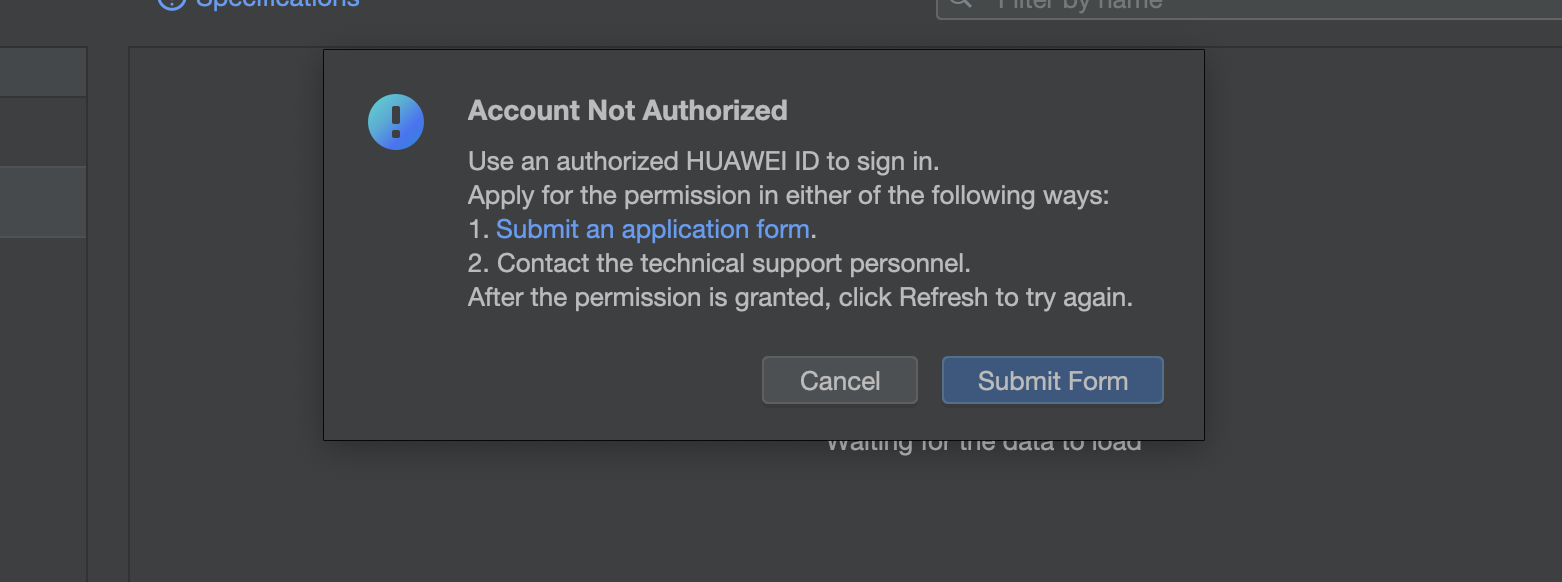Select the top highlighted row in the left panel
Screen dimensions: 1562x582
tap(43, 72)
